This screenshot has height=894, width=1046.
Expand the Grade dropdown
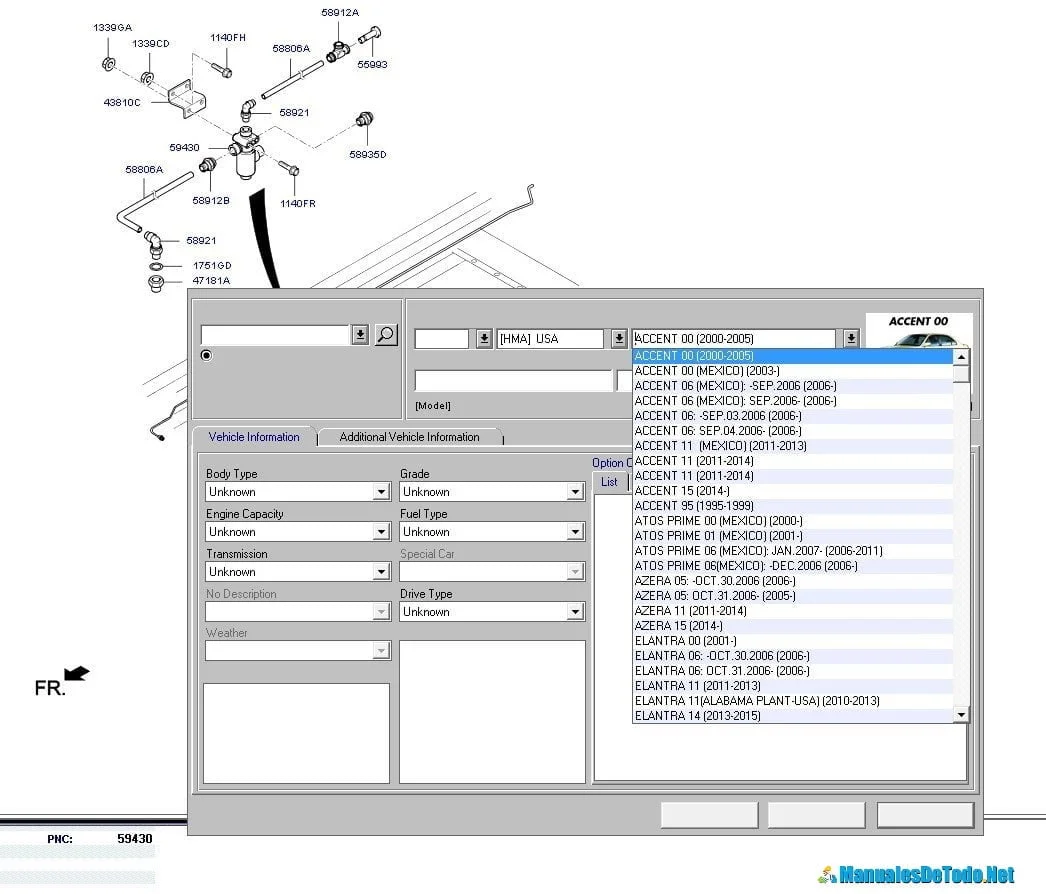(x=575, y=492)
